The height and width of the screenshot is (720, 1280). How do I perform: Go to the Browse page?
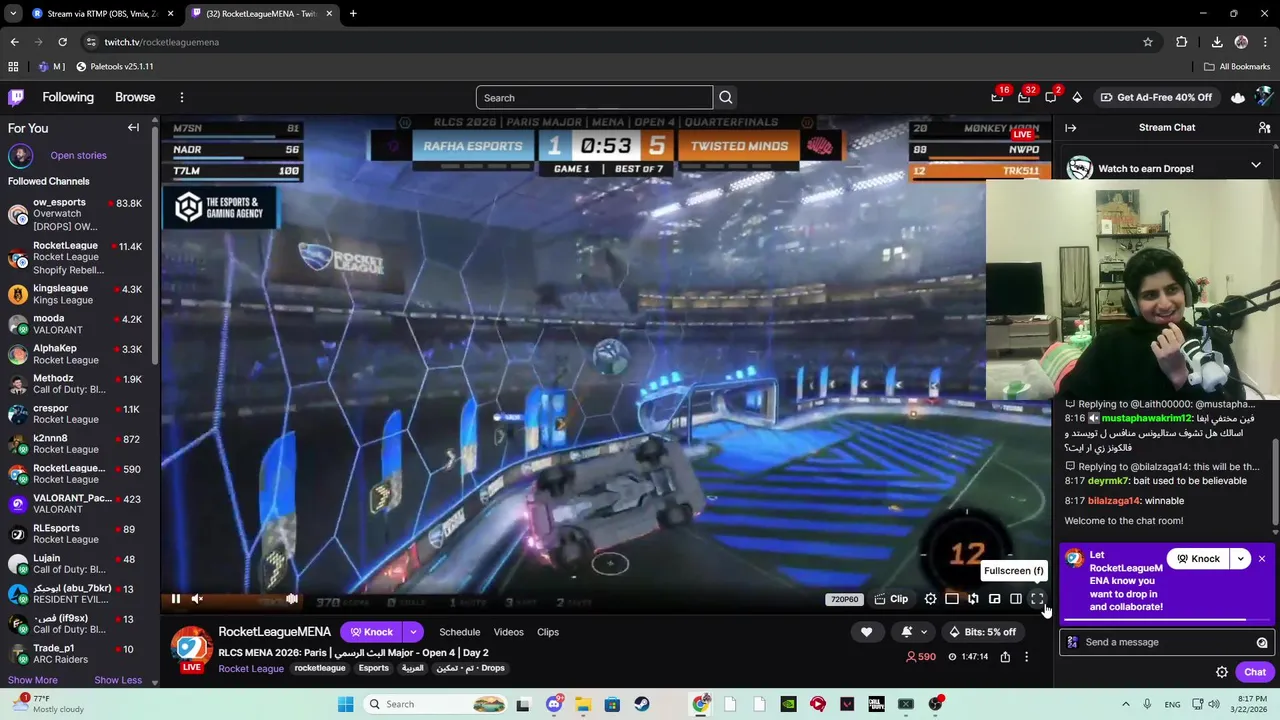(135, 97)
